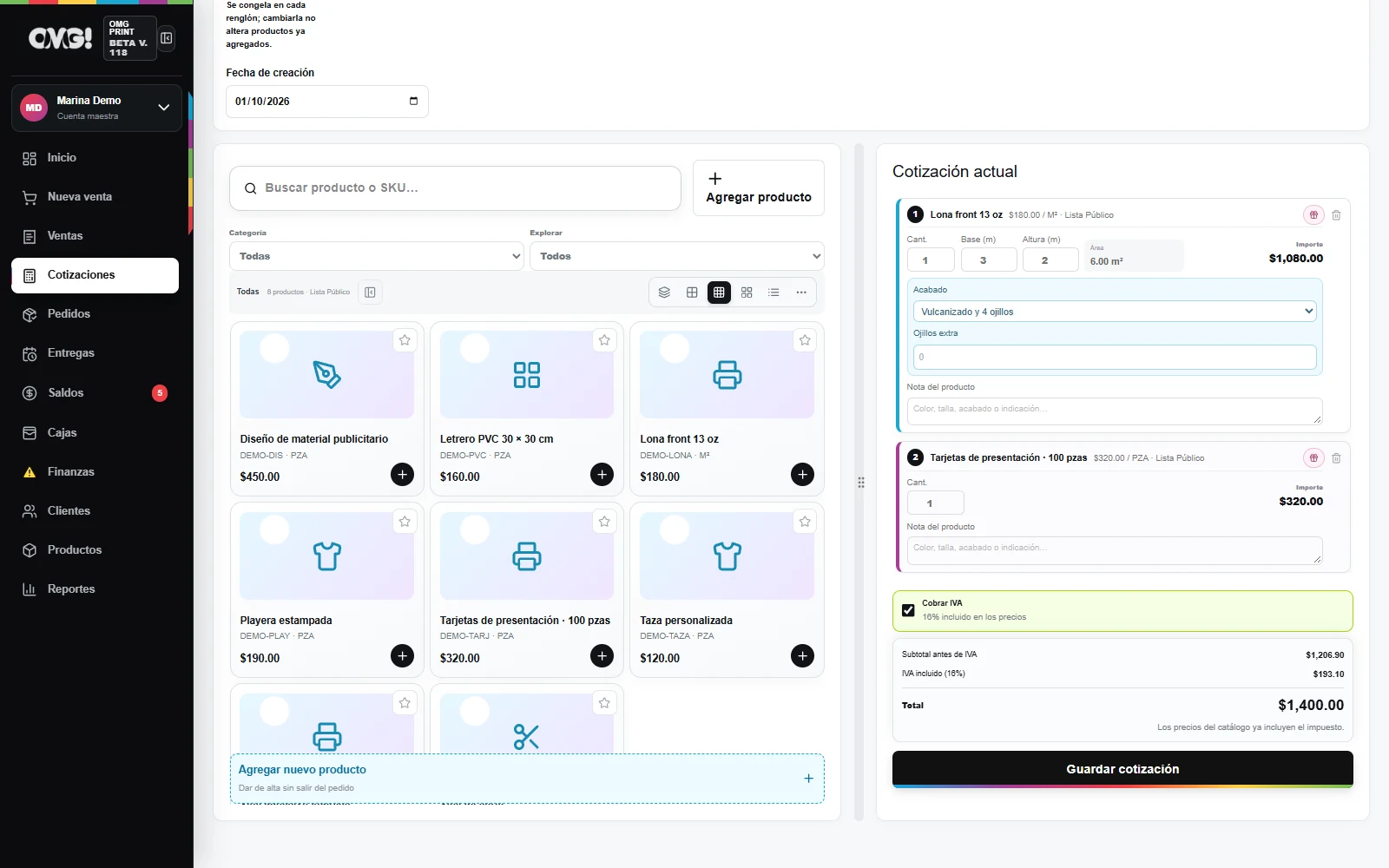This screenshot has width=1389, height=868.
Task: Open the Acabado dropdown Vulcanizado y 4 ojillos
Action: pos(1115,312)
